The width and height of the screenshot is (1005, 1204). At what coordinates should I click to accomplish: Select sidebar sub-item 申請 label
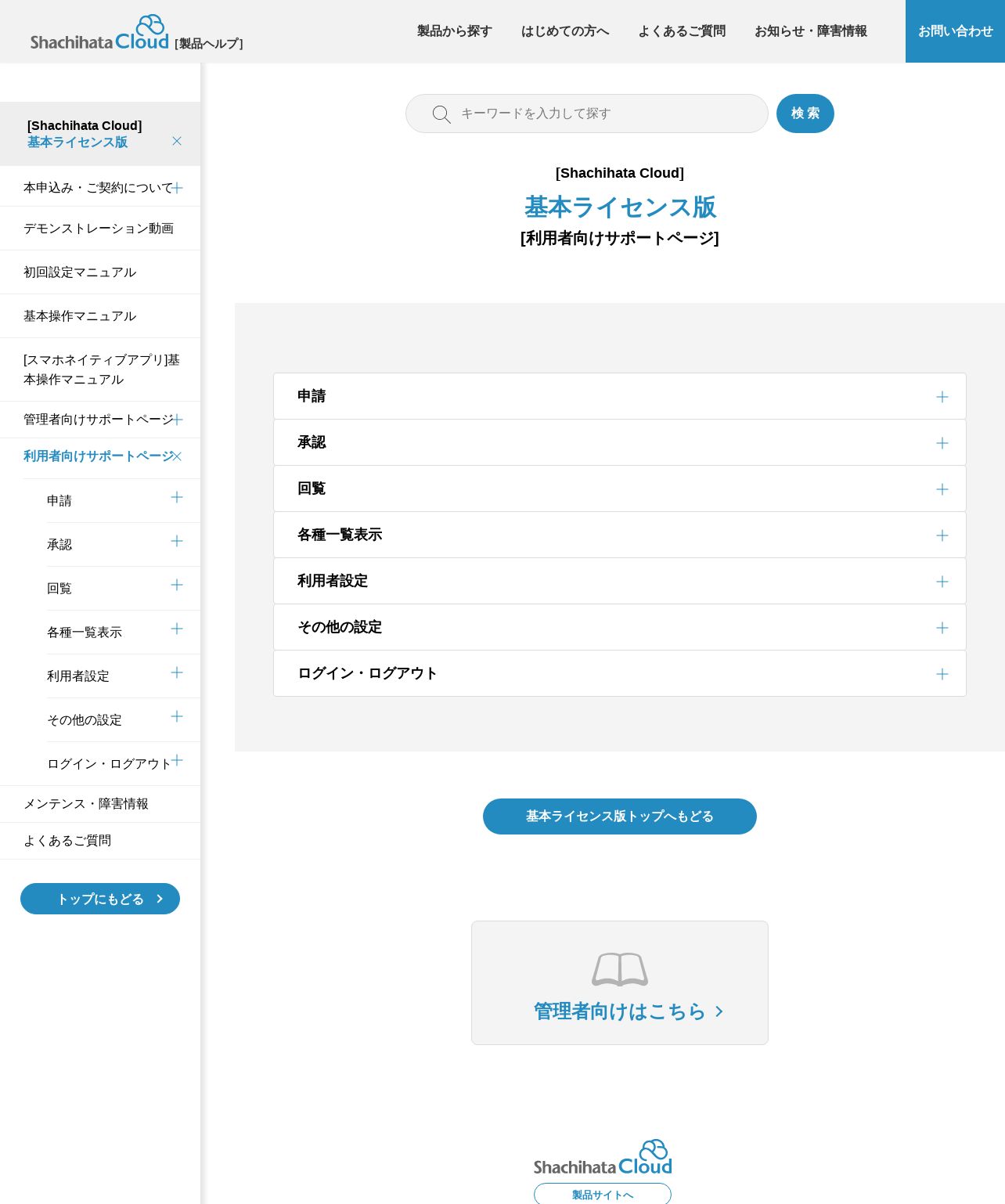(59, 501)
